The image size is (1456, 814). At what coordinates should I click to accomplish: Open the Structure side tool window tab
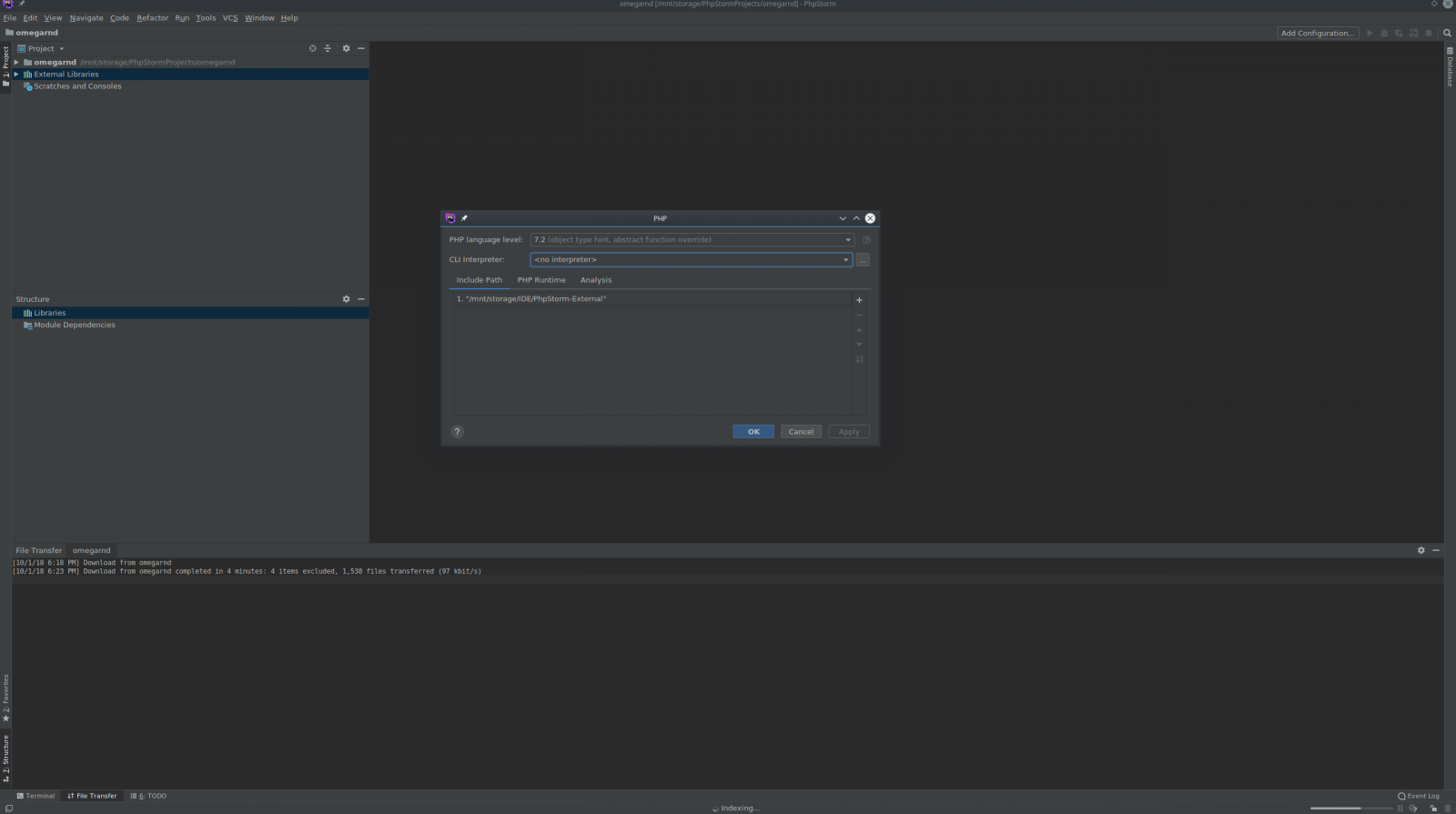tap(5, 759)
